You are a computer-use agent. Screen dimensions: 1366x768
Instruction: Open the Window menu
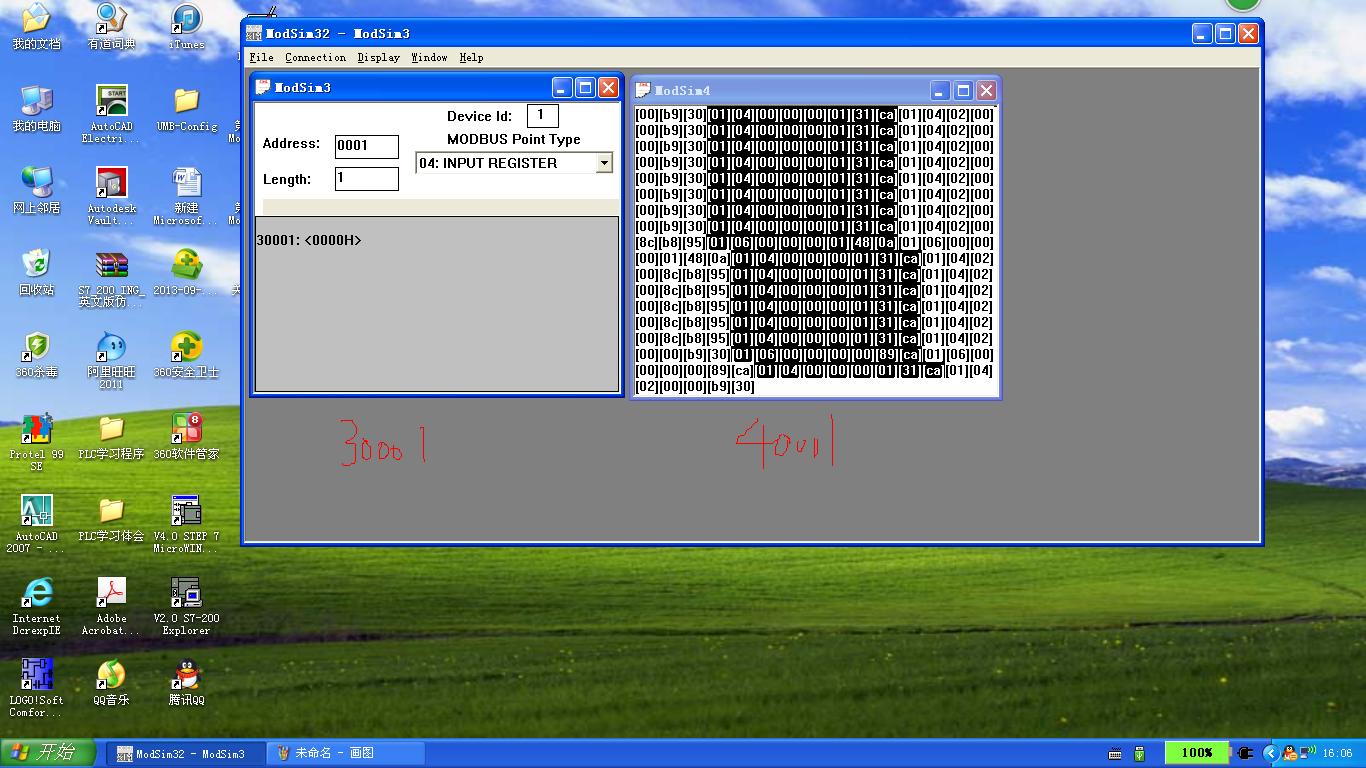(x=430, y=58)
